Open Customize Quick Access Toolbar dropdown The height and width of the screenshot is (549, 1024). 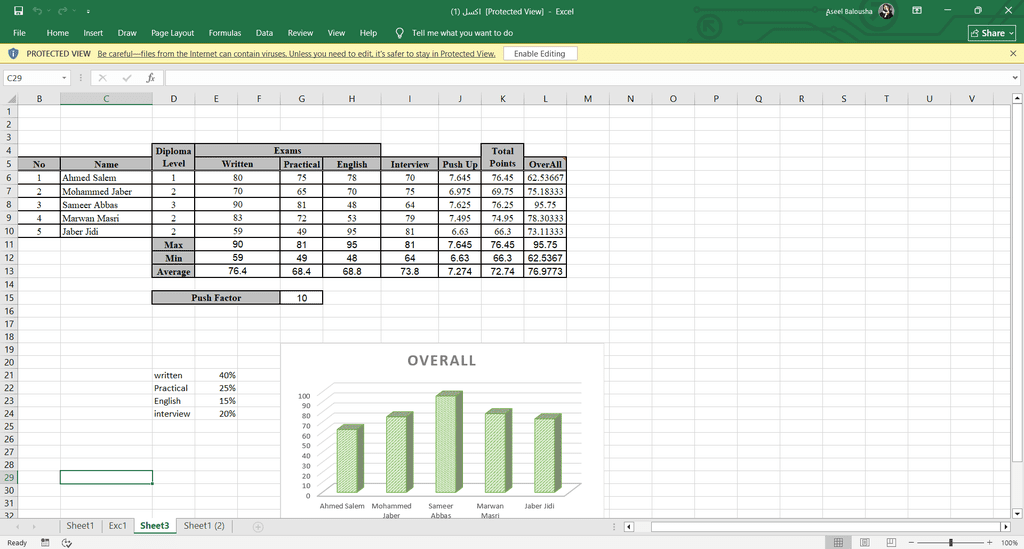(x=87, y=11)
